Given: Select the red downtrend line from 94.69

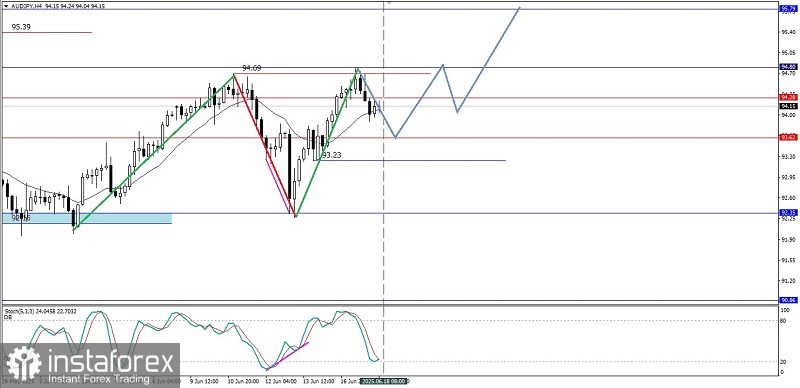Looking at the screenshot, I should [264, 145].
